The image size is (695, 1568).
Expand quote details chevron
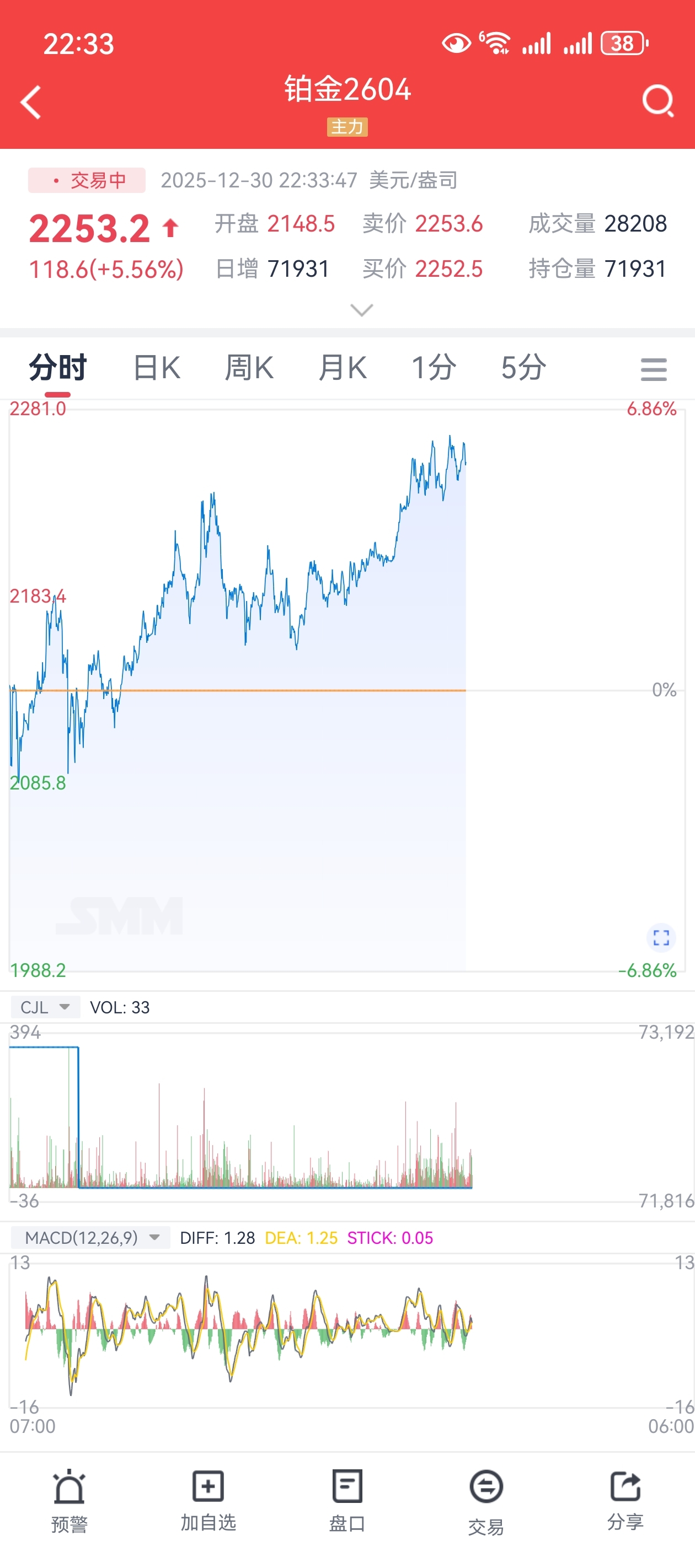(362, 310)
